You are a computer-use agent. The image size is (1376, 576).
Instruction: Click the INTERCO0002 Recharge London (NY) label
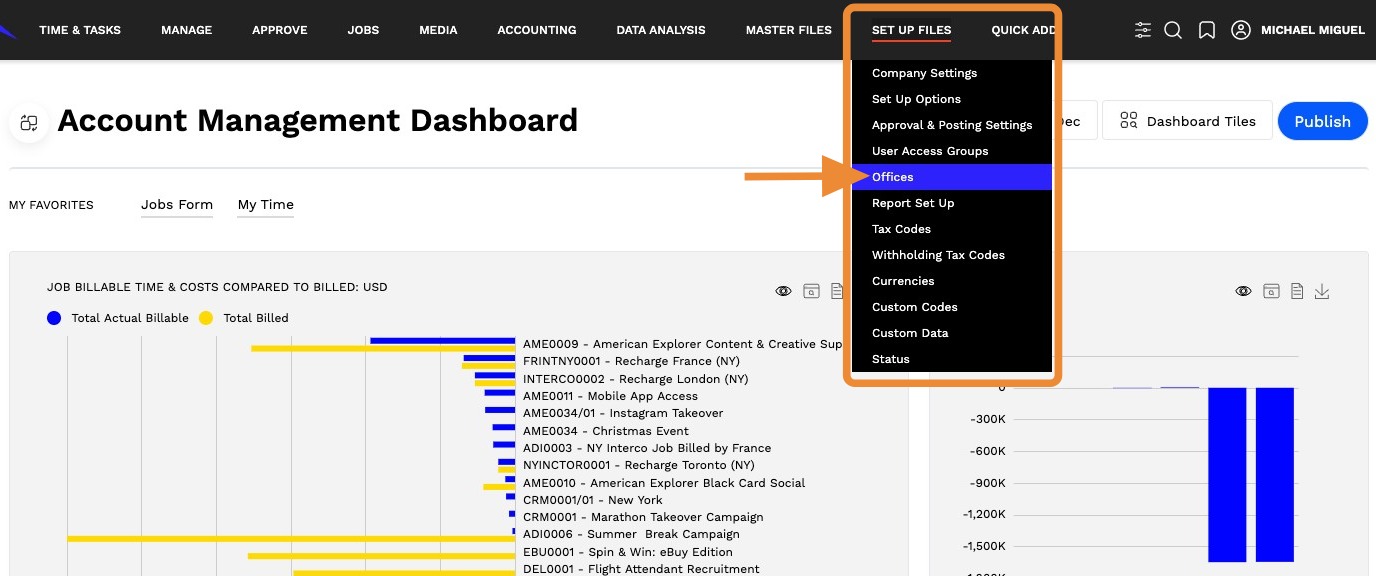635,379
